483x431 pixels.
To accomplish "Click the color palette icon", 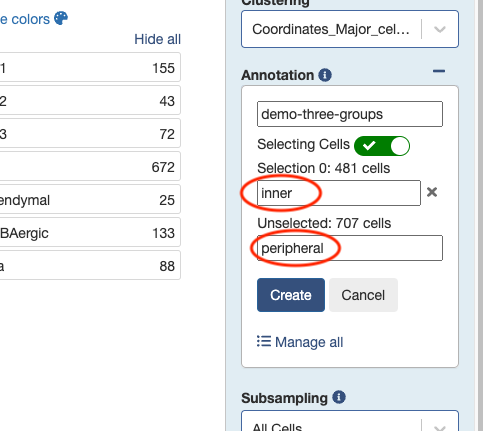I will coord(61,18).
